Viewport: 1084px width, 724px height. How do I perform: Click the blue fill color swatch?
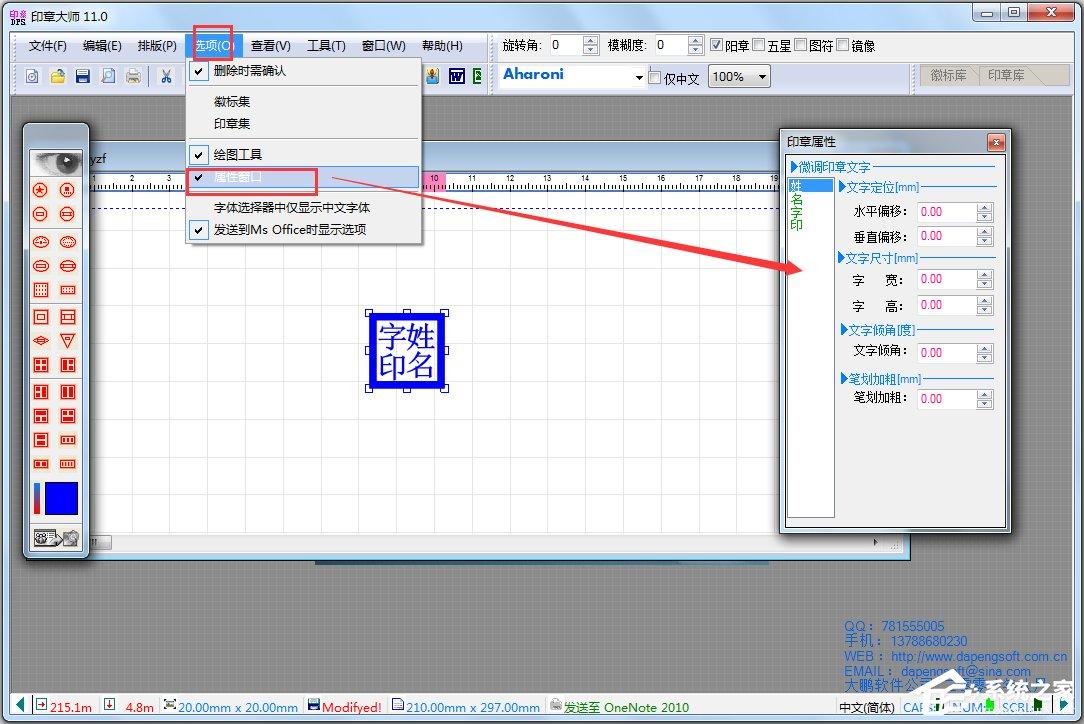pos(62,499)
